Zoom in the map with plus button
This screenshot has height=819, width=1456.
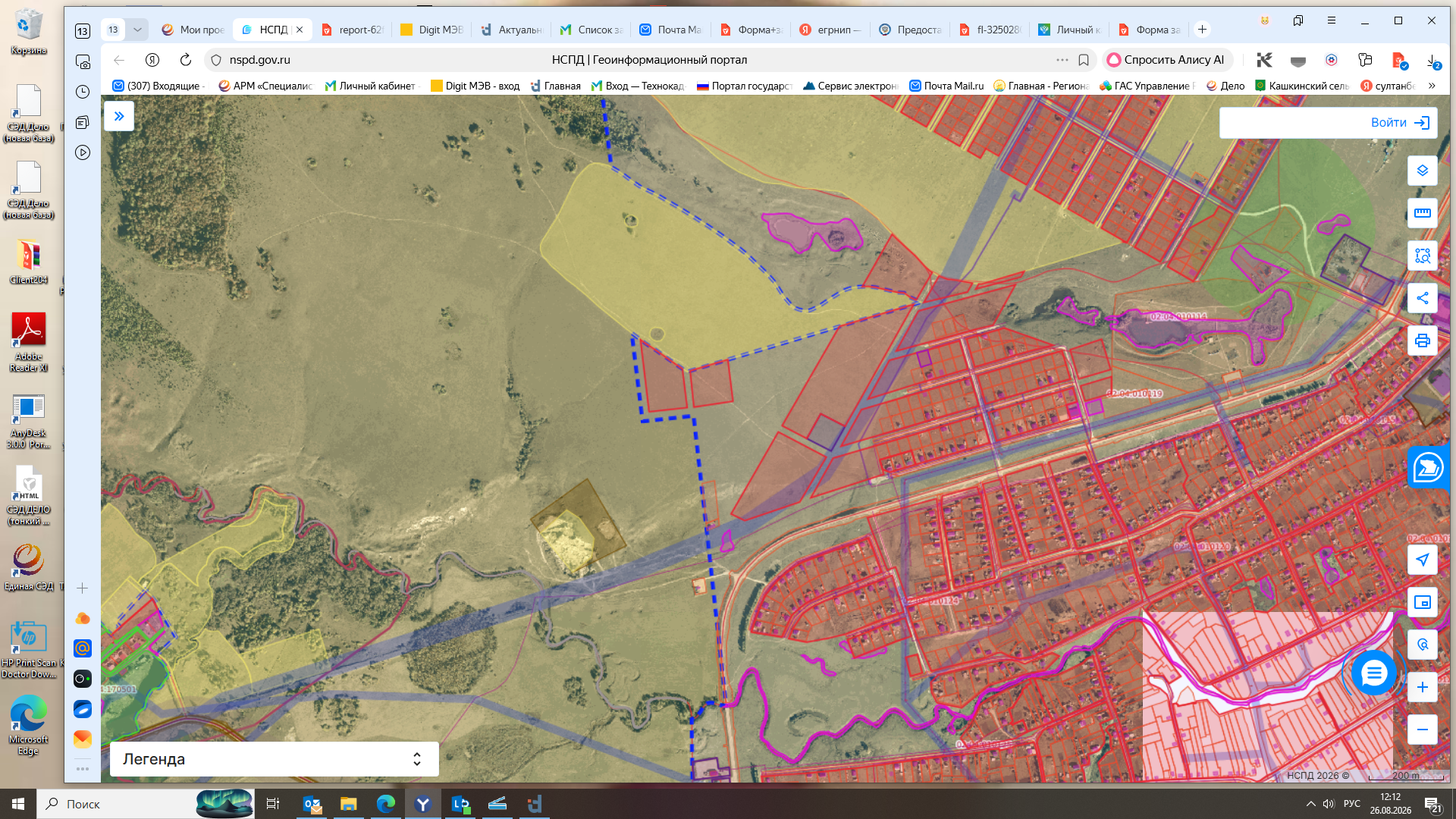click(x=1422, y=687)
